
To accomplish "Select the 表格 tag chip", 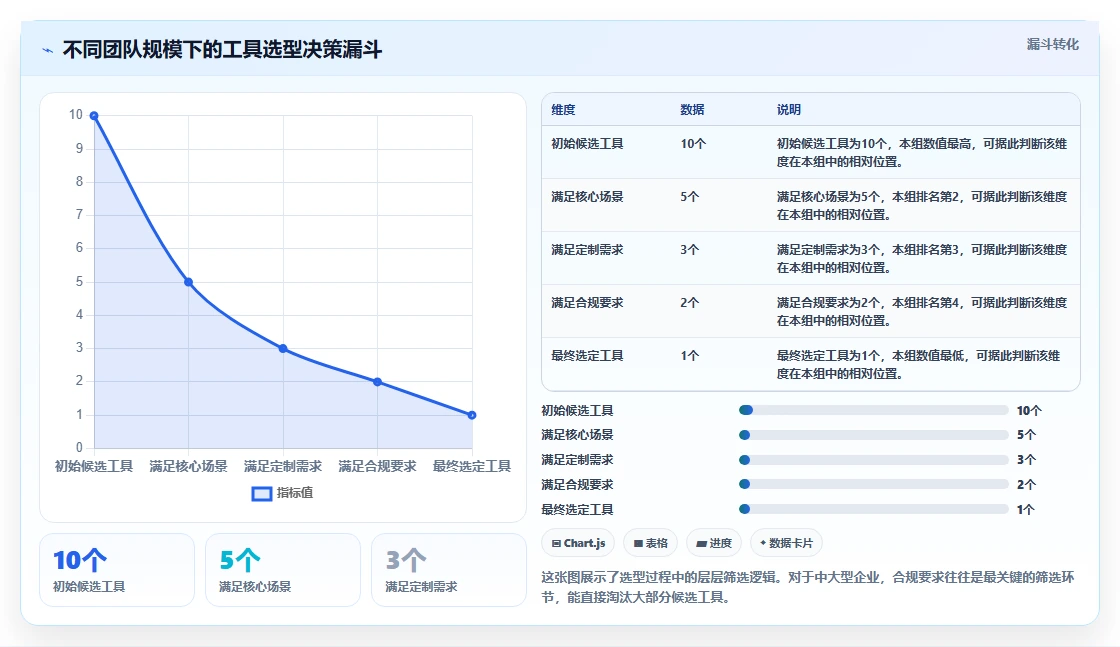I will pyautogui.click(x=650, y=543).
